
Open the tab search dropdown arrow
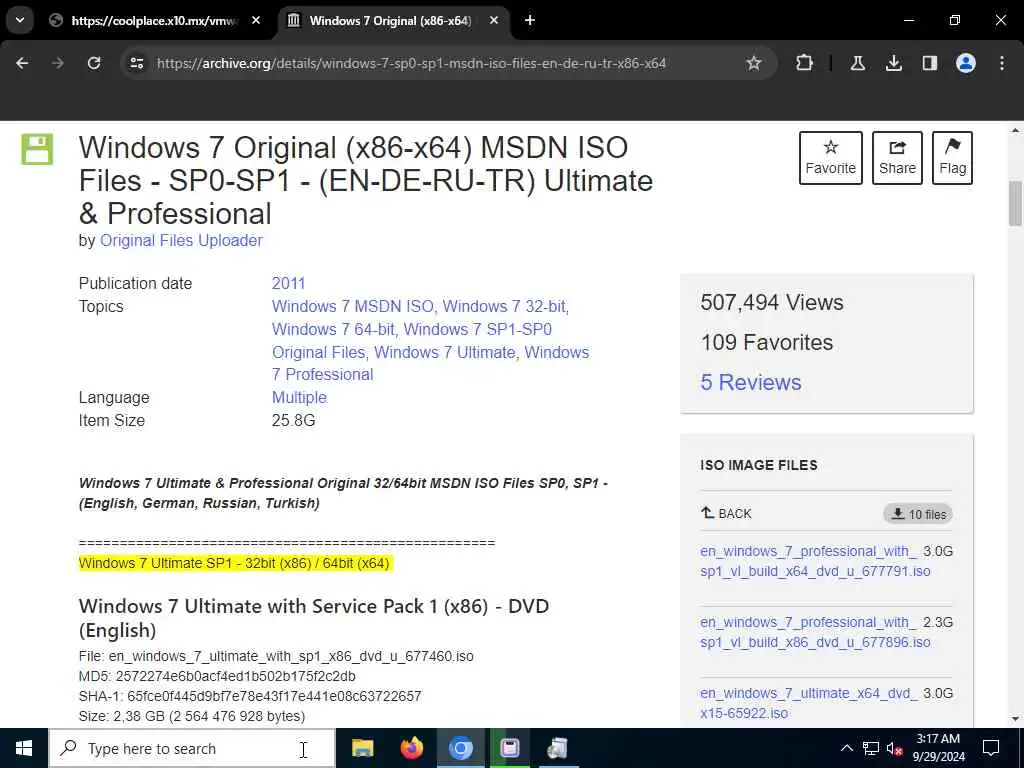coord(20,20)
